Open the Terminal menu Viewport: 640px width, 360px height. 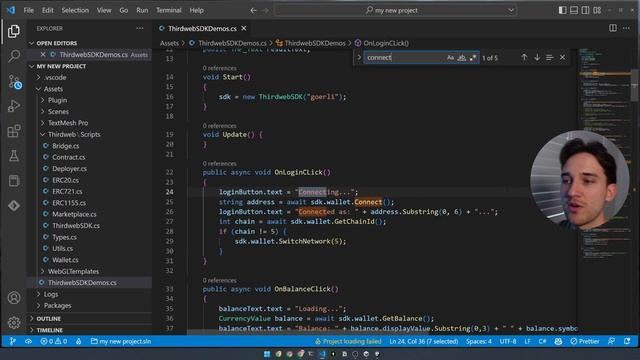tap(168, 10)
